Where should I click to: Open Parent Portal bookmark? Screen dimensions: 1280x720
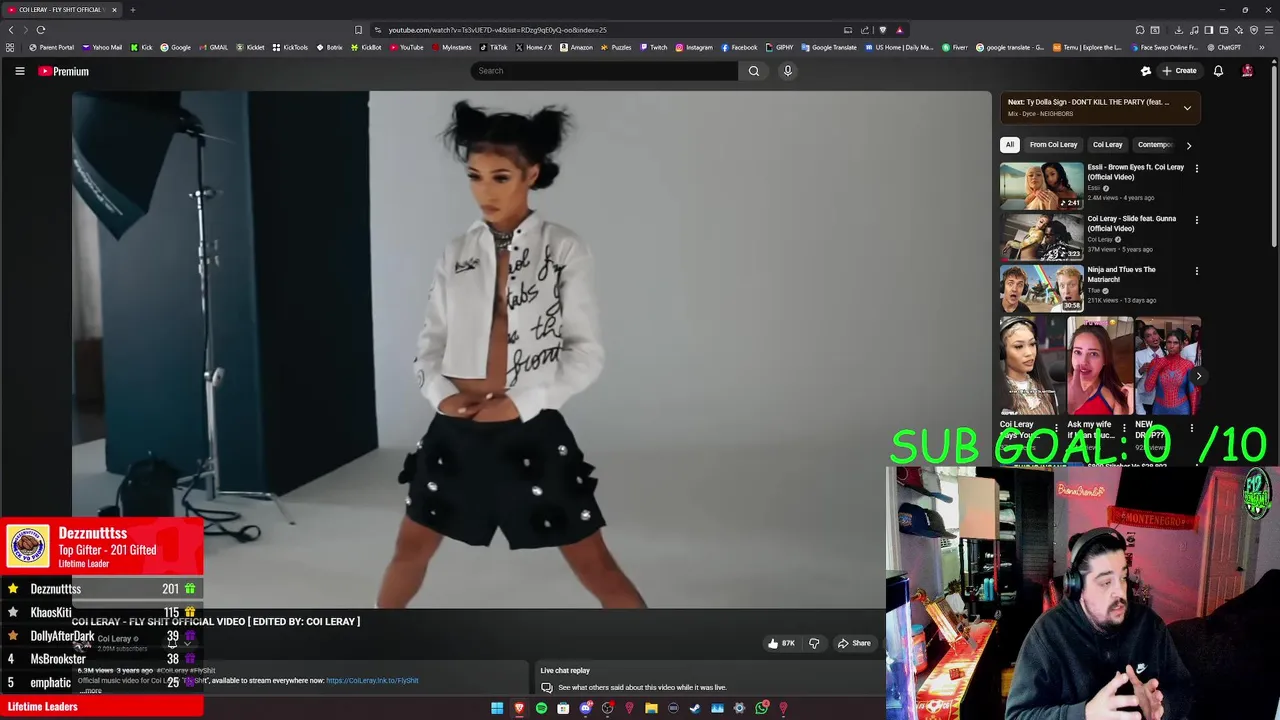coord(52,47)
